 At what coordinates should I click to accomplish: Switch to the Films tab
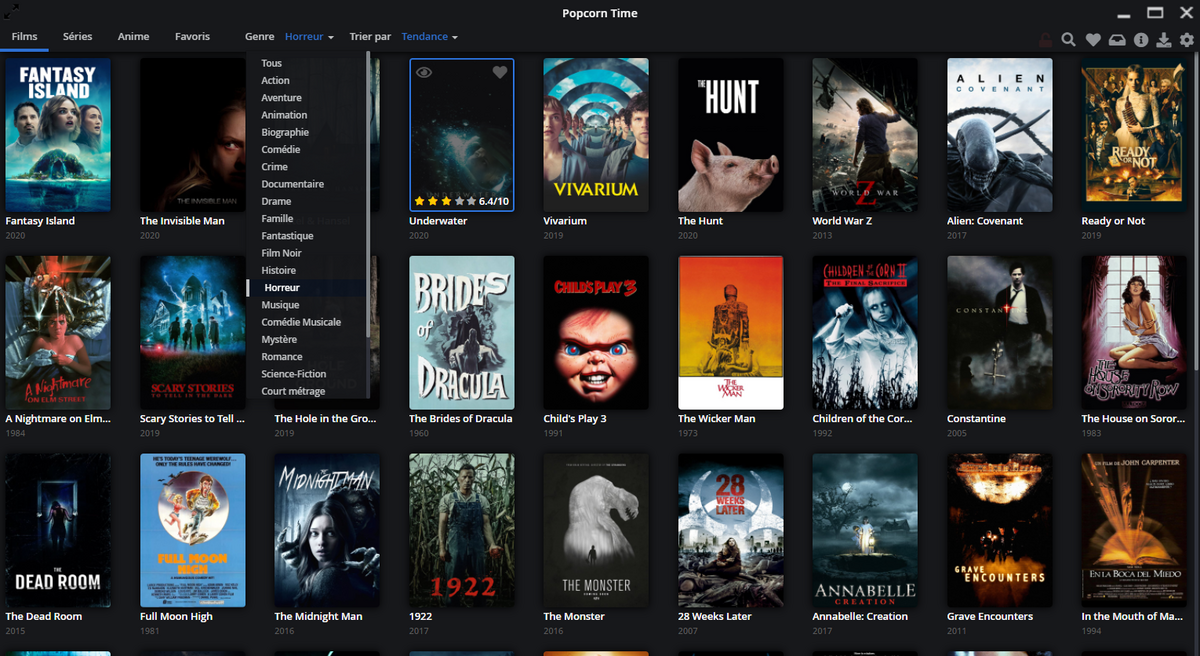coord(25,37)
